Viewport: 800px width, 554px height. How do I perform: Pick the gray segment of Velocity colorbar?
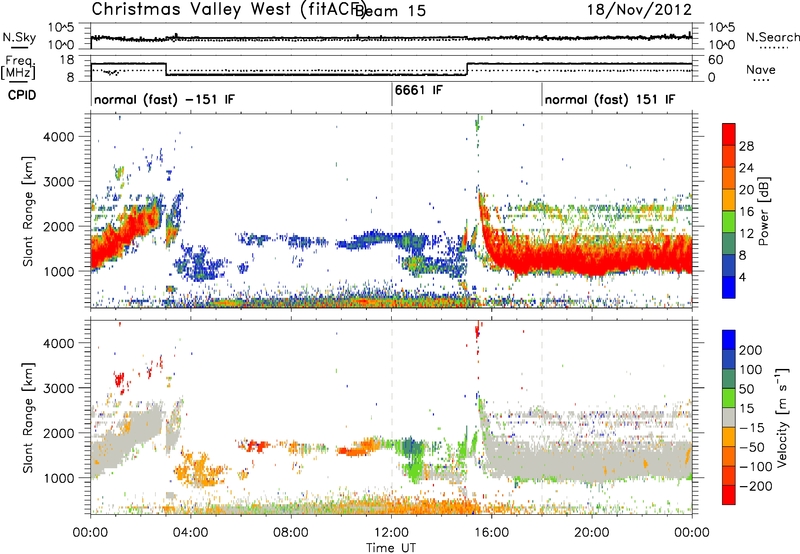tap(729, 417)
